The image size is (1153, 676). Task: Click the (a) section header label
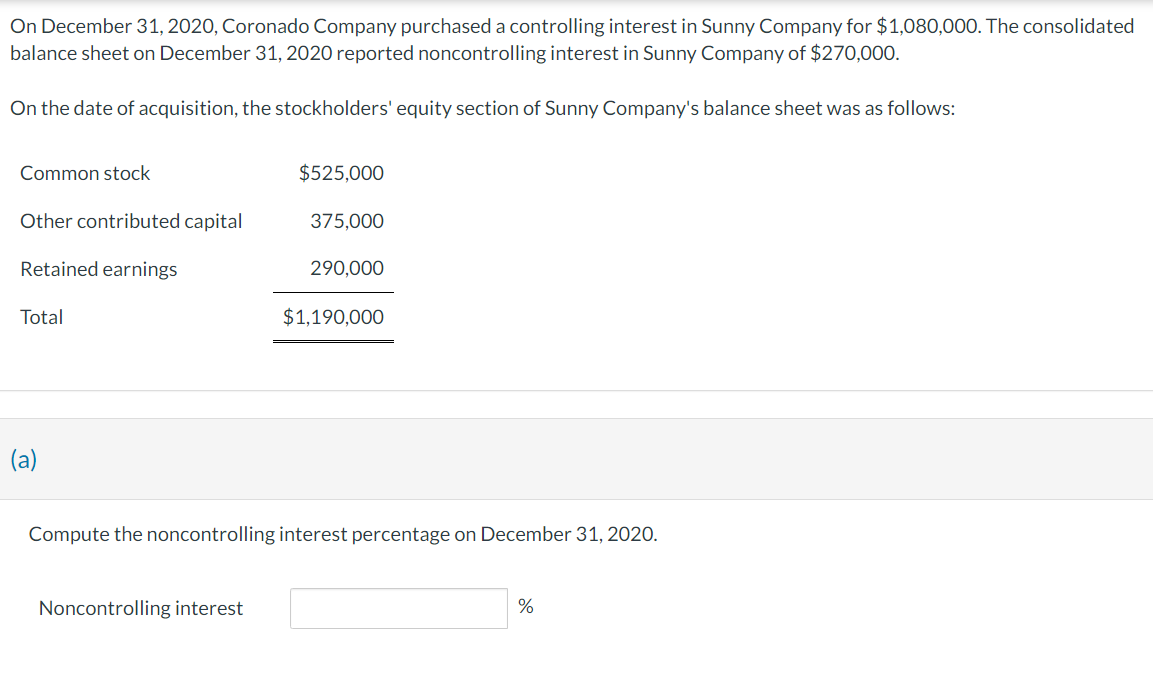click(24, 460)
